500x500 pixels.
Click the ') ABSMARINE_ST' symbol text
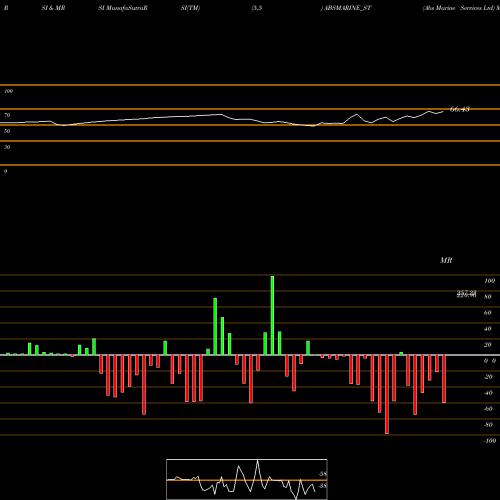346,8
